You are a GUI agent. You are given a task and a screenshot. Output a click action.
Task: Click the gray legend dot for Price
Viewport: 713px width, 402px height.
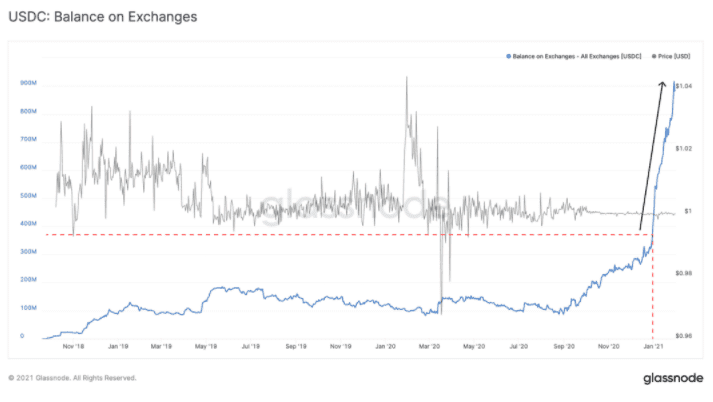[654, 56]
